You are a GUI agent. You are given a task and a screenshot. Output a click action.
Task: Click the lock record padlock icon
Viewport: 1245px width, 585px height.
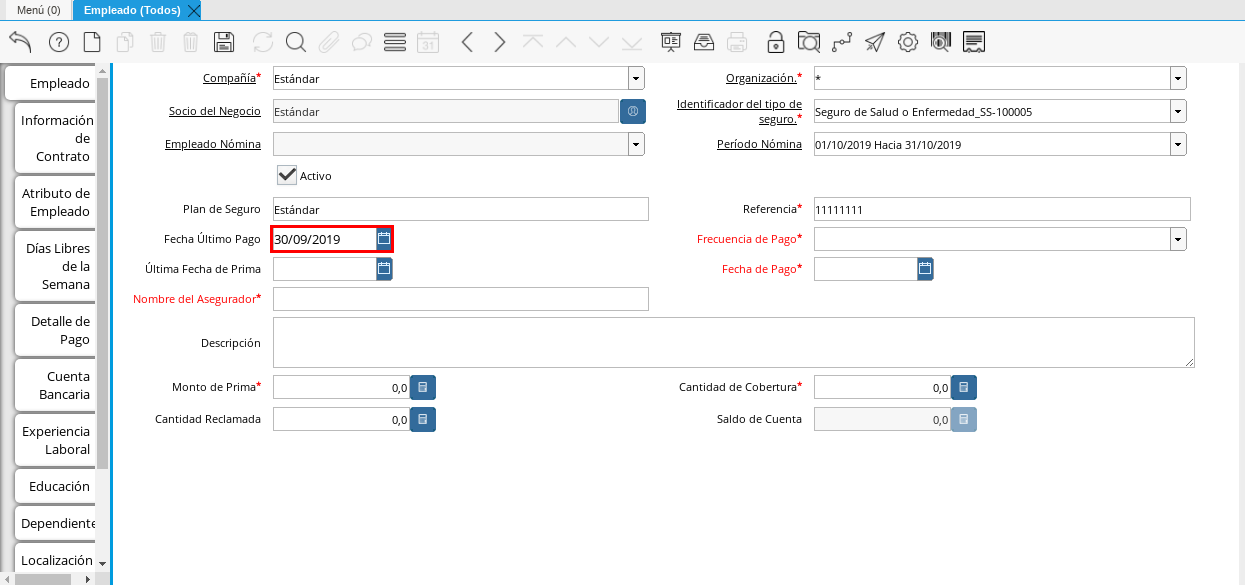(775, 42)
